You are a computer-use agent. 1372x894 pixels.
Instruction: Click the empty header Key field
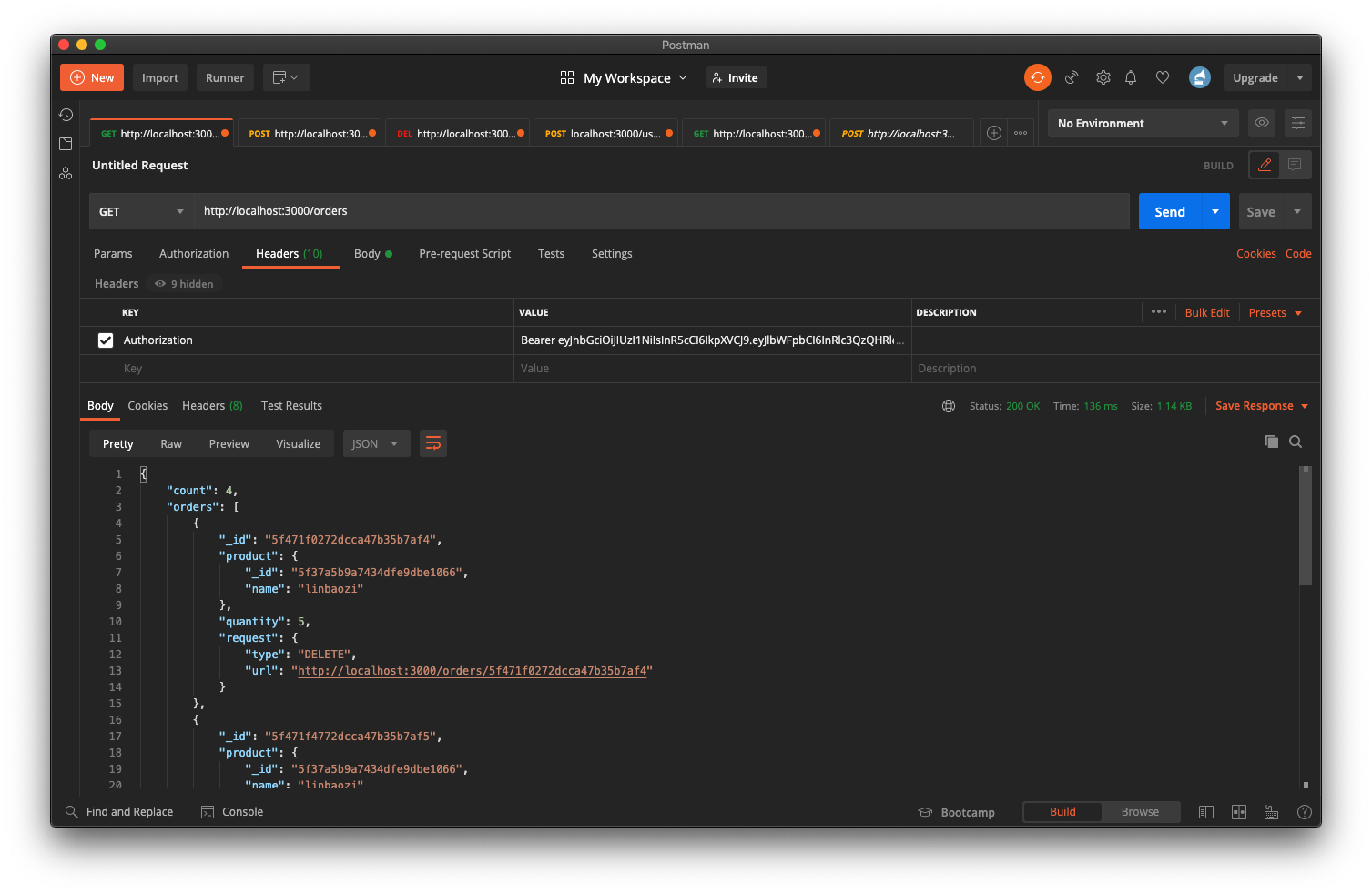click(x=315, y=369)
